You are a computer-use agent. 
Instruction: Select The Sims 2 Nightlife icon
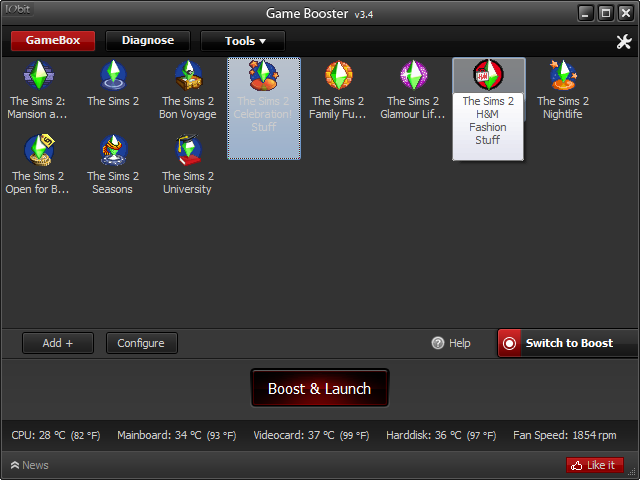tap(563, 77)
